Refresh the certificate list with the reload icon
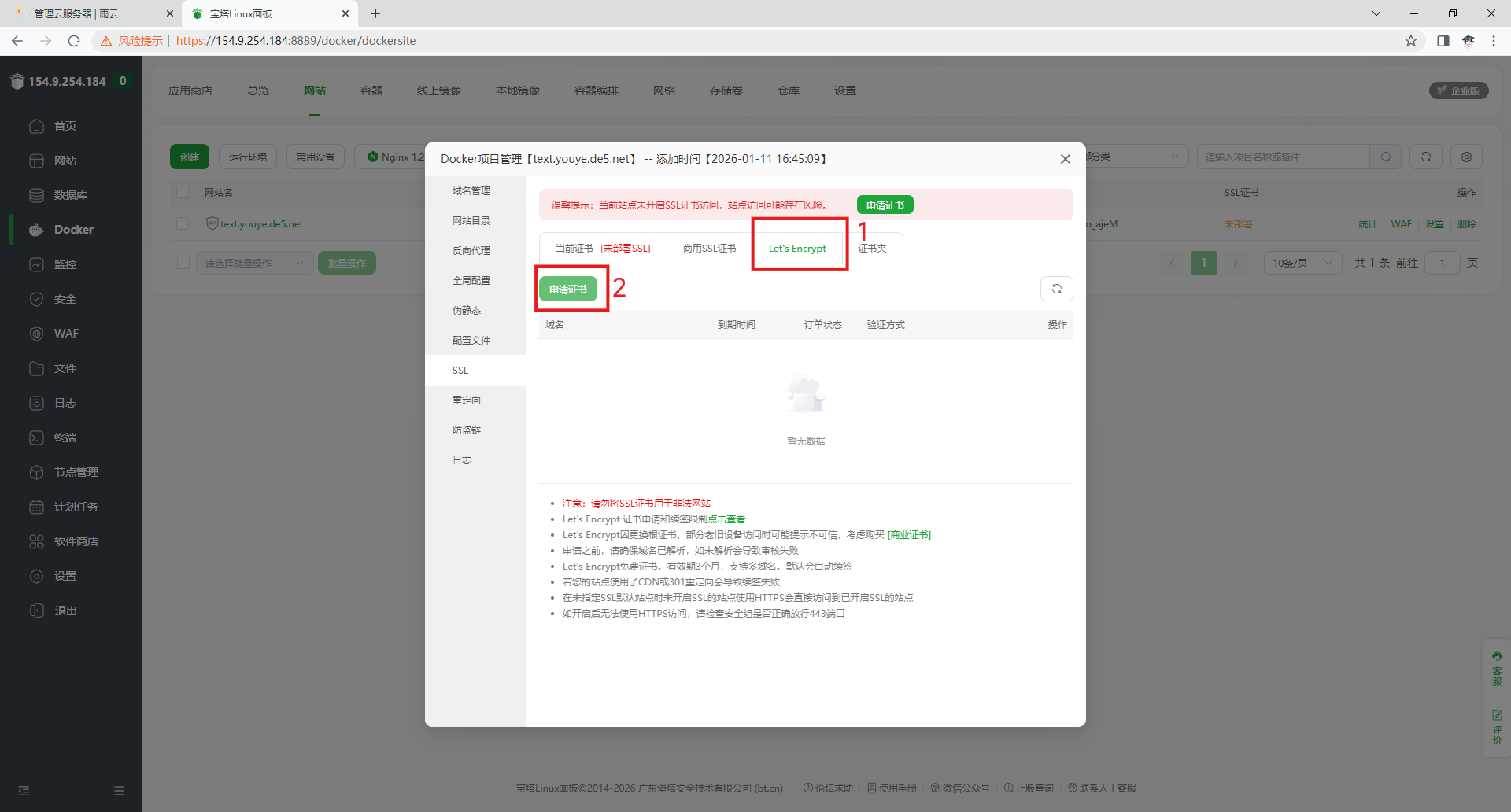The image size is (1511, 812). pyautogui.click(x=1056, y=289)
